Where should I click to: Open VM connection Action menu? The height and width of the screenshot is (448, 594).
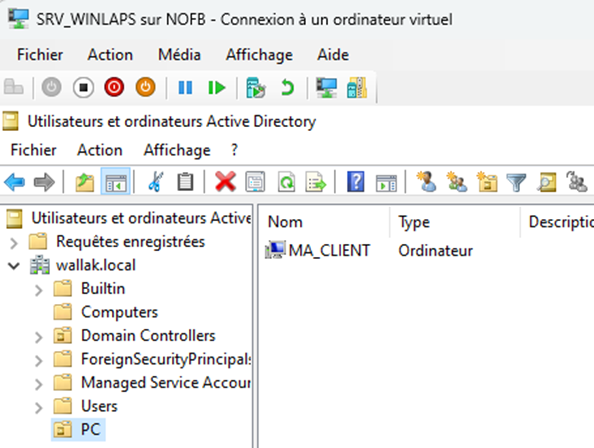110,55
